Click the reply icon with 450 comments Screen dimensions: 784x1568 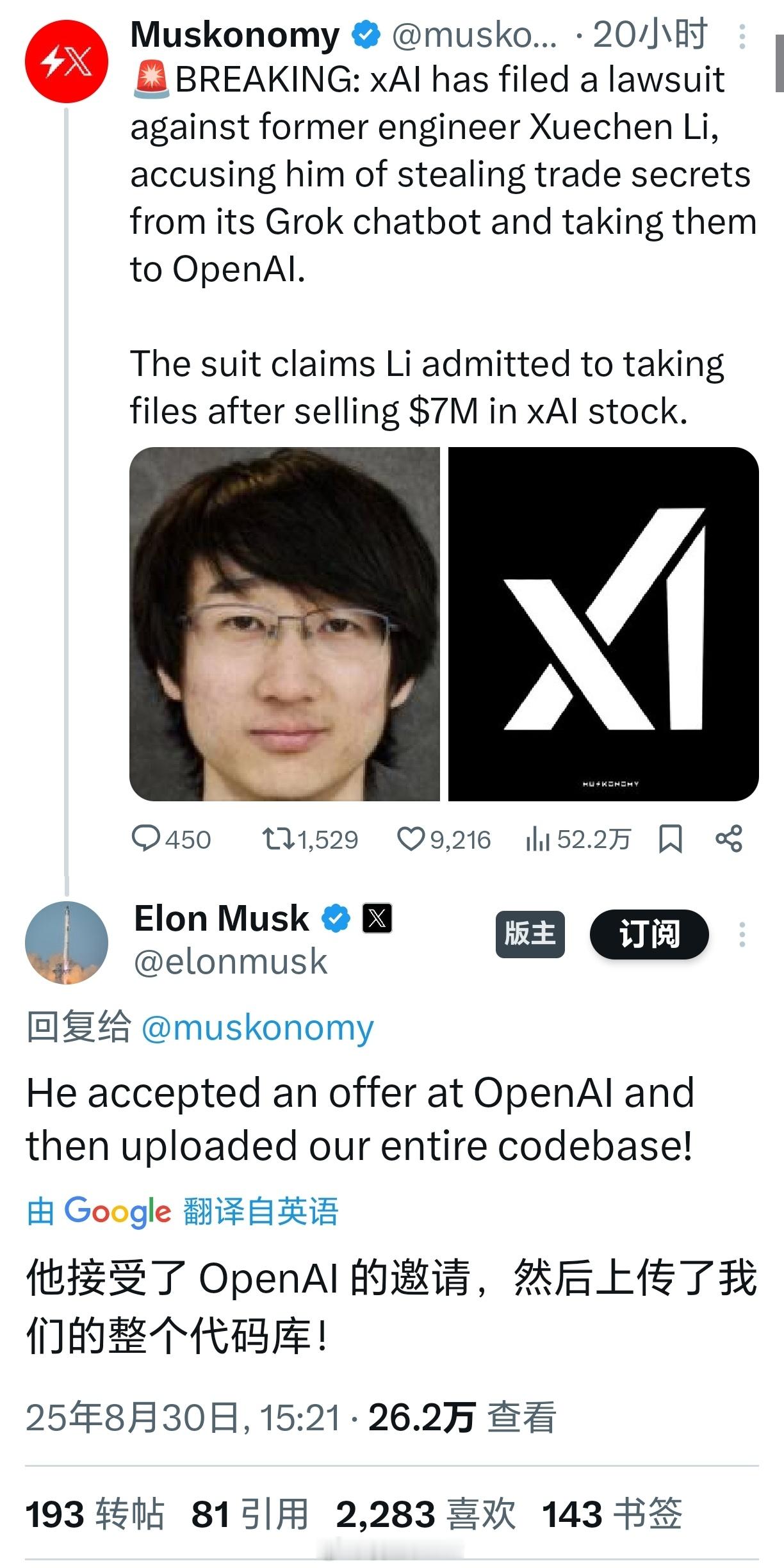point(170,839)
